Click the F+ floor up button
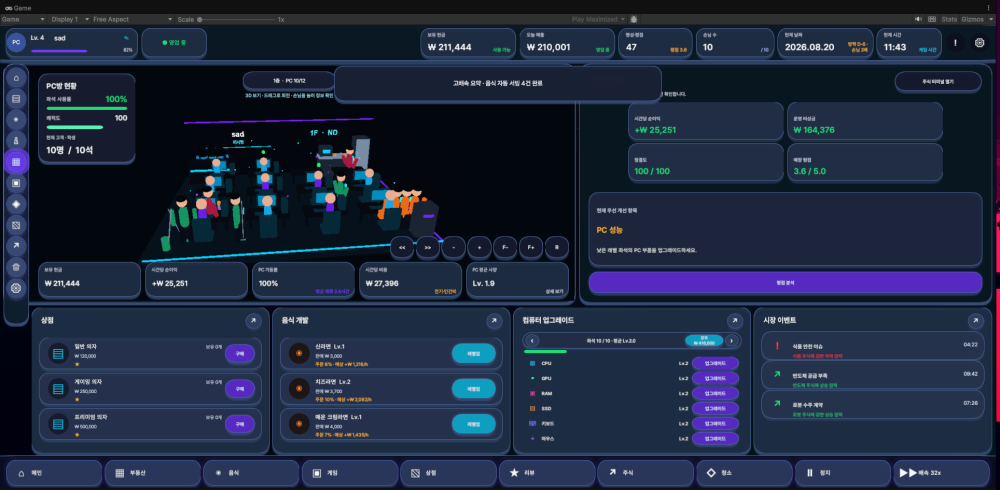Image resolution: width=1000 pixels, height=490 pixels. click(x=531, y=247)
